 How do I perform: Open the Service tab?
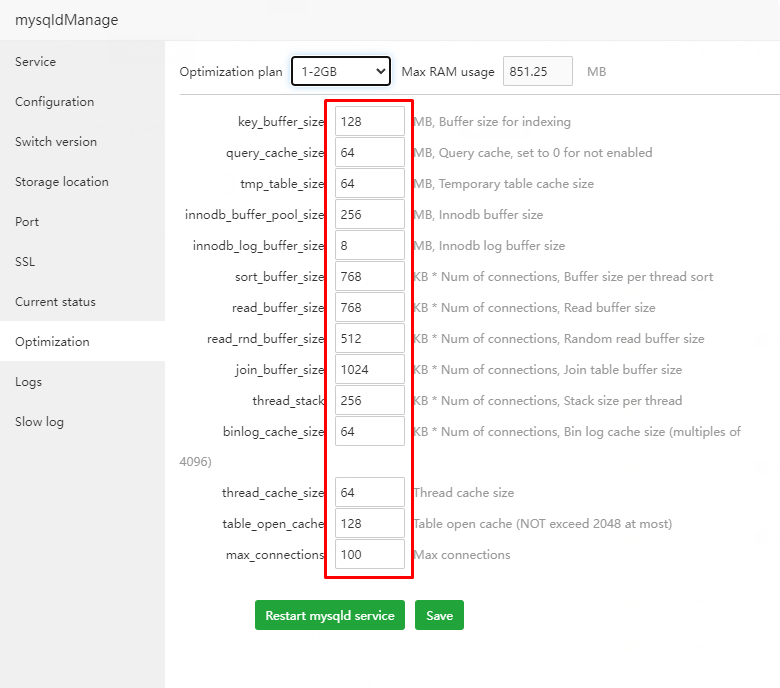pyautogui.click(x=36, y=62)
